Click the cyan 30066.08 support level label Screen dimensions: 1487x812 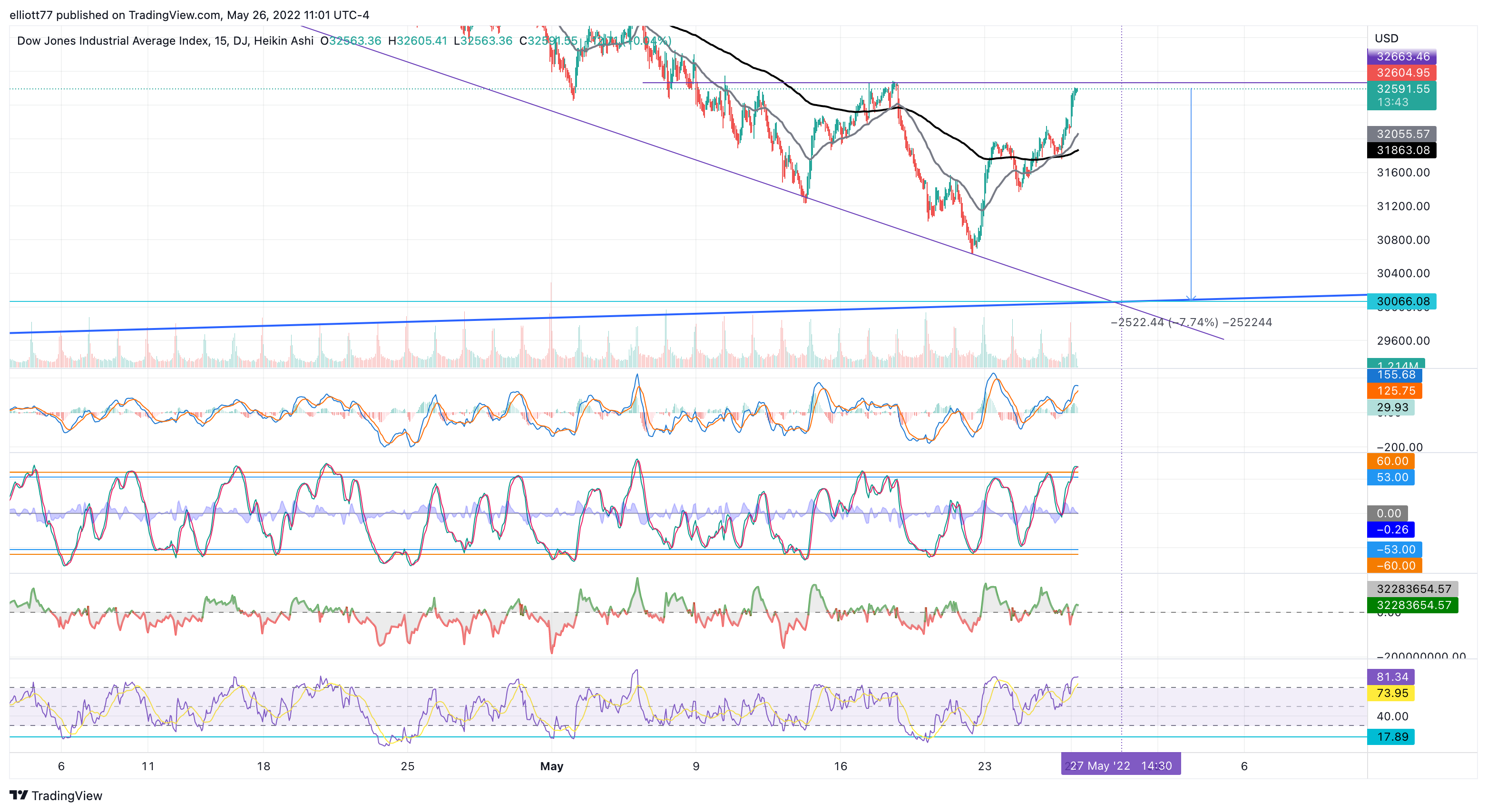(1401, 301)
